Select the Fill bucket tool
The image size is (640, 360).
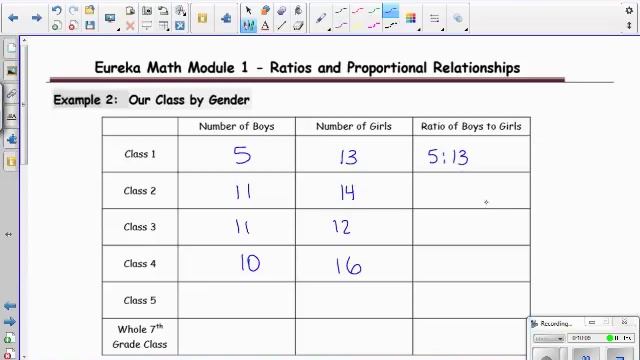(x=298, y=10)
